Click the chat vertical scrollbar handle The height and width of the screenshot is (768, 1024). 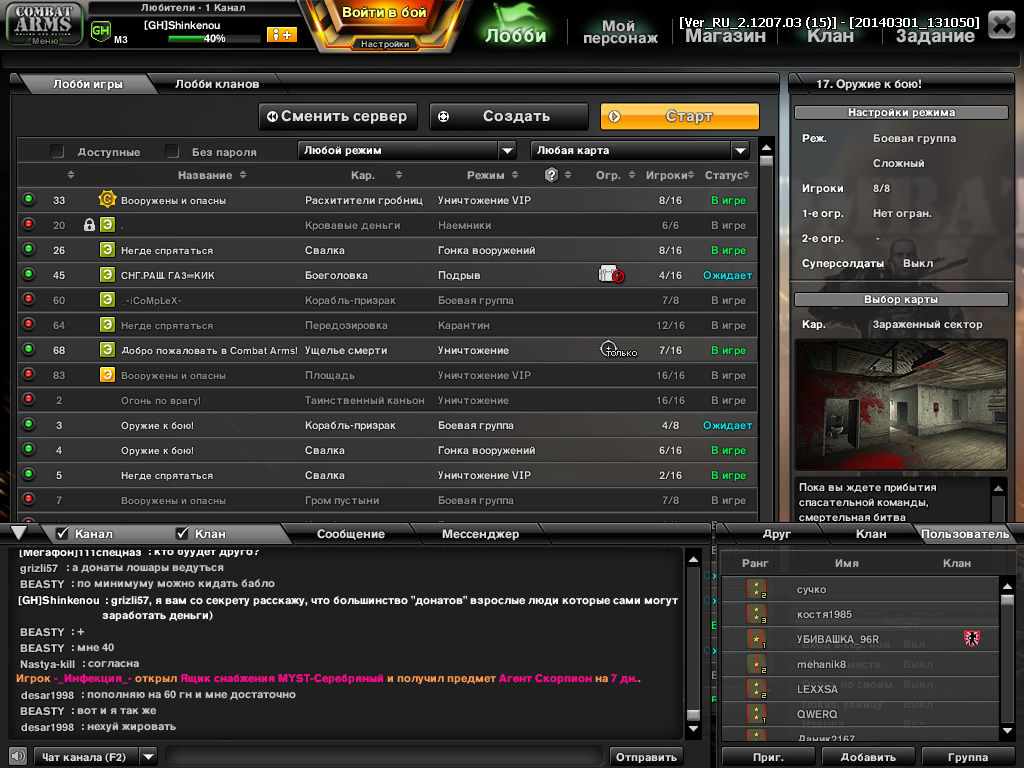(x=693, y=714)
